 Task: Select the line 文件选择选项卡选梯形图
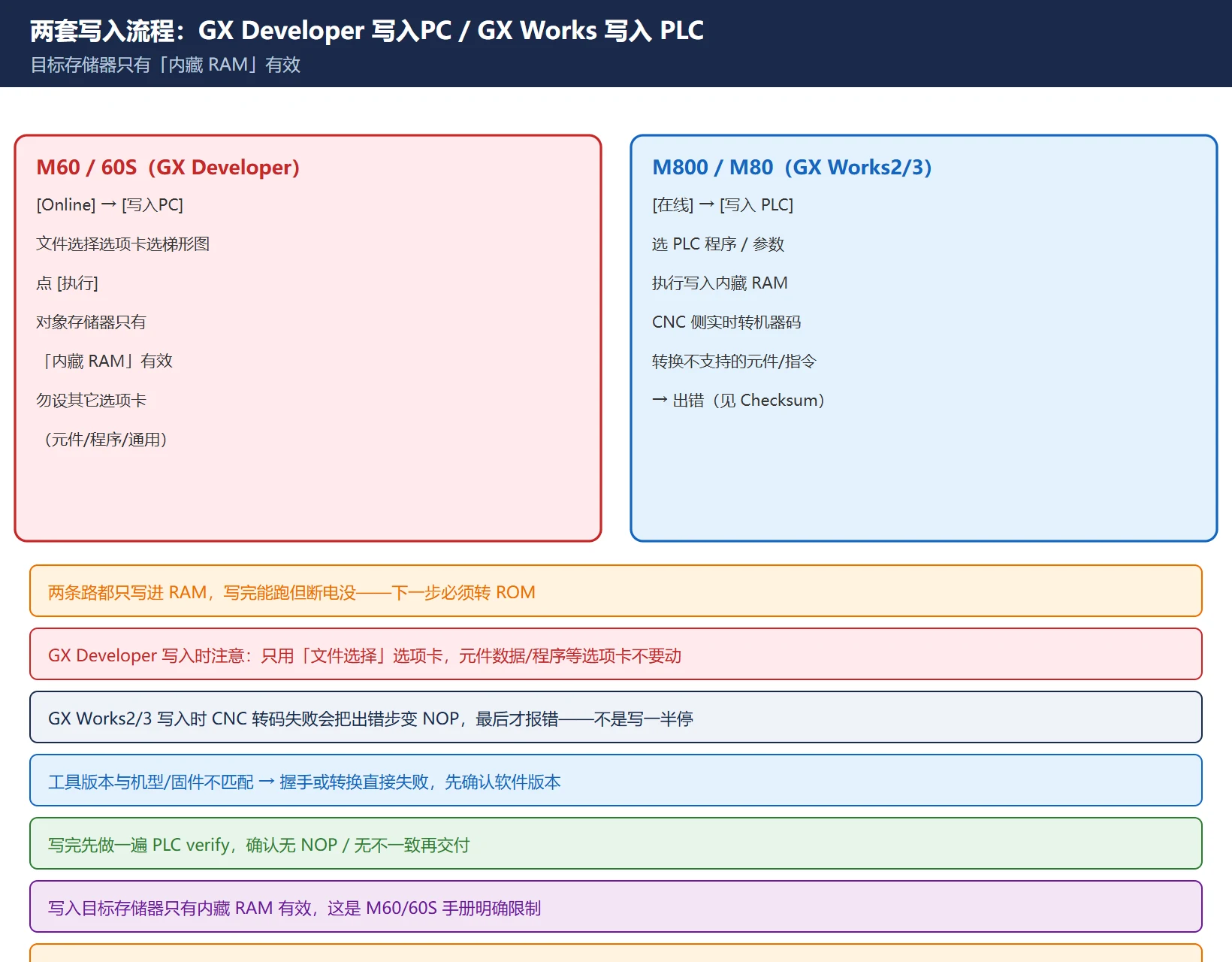pos(122,244)
